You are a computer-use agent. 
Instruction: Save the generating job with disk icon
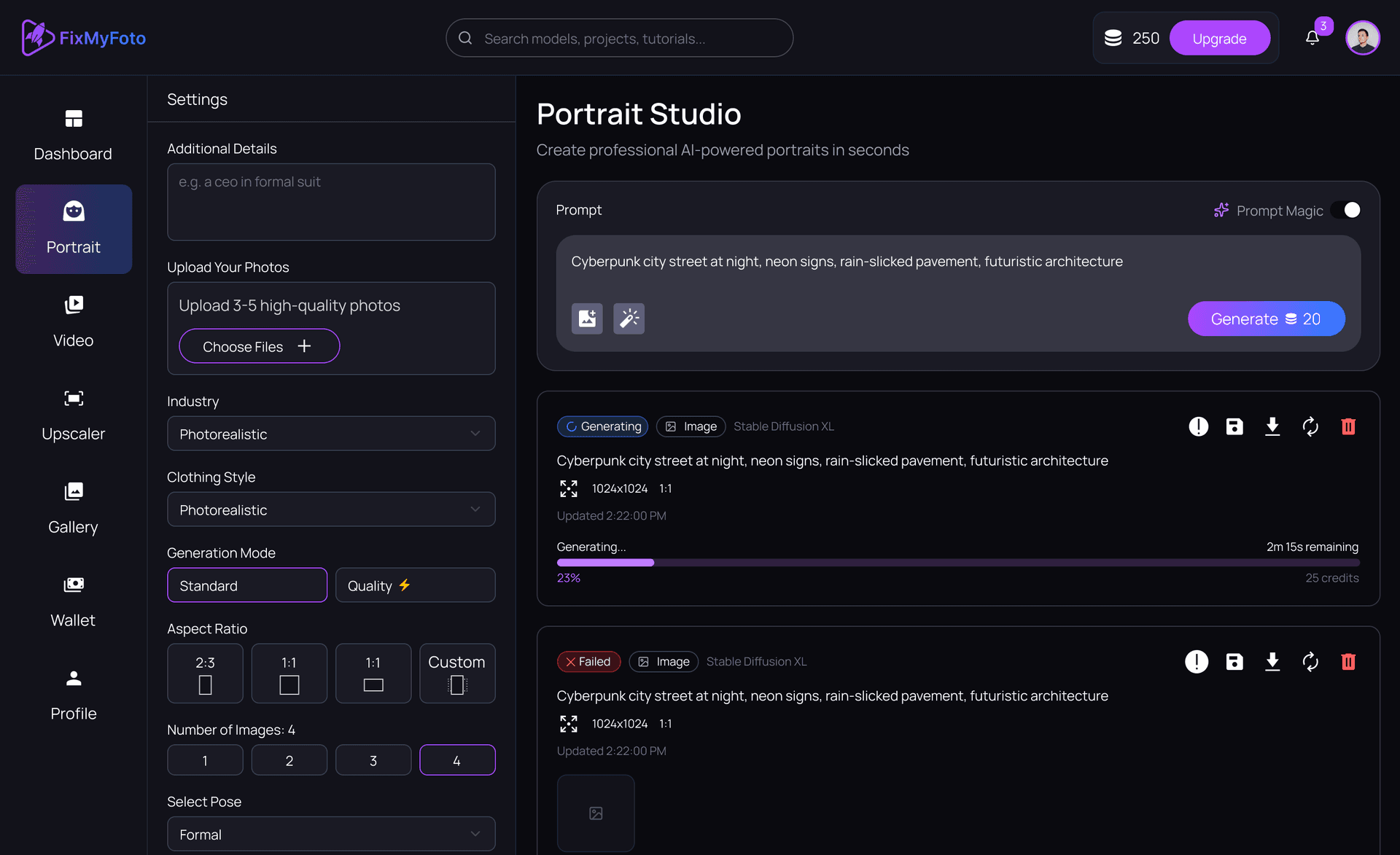pos(1234,426)
